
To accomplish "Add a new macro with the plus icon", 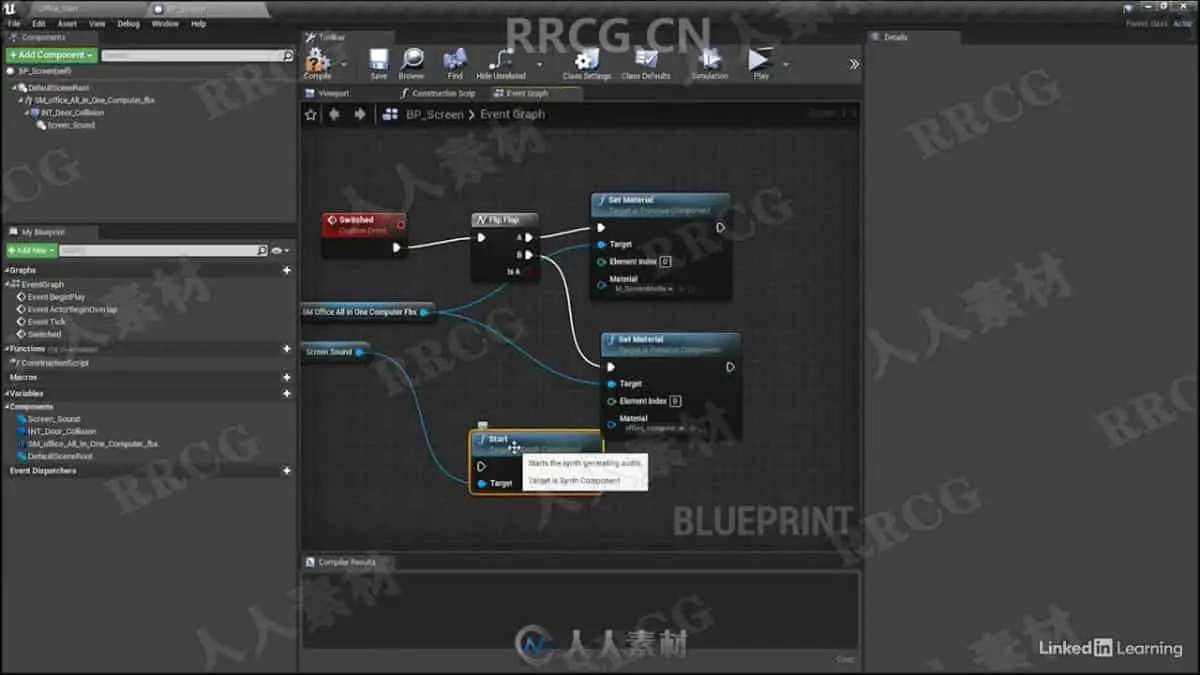I will coord(287,378).
